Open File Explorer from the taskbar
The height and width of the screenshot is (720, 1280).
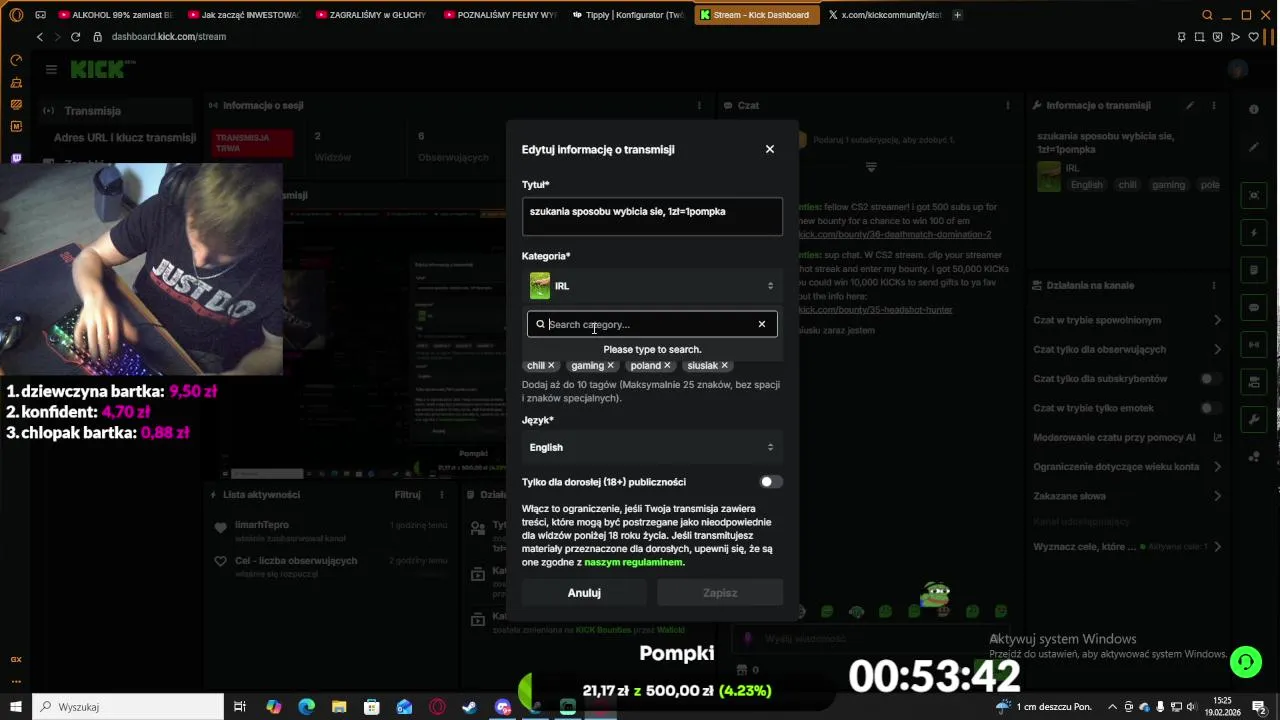point(339,707)
